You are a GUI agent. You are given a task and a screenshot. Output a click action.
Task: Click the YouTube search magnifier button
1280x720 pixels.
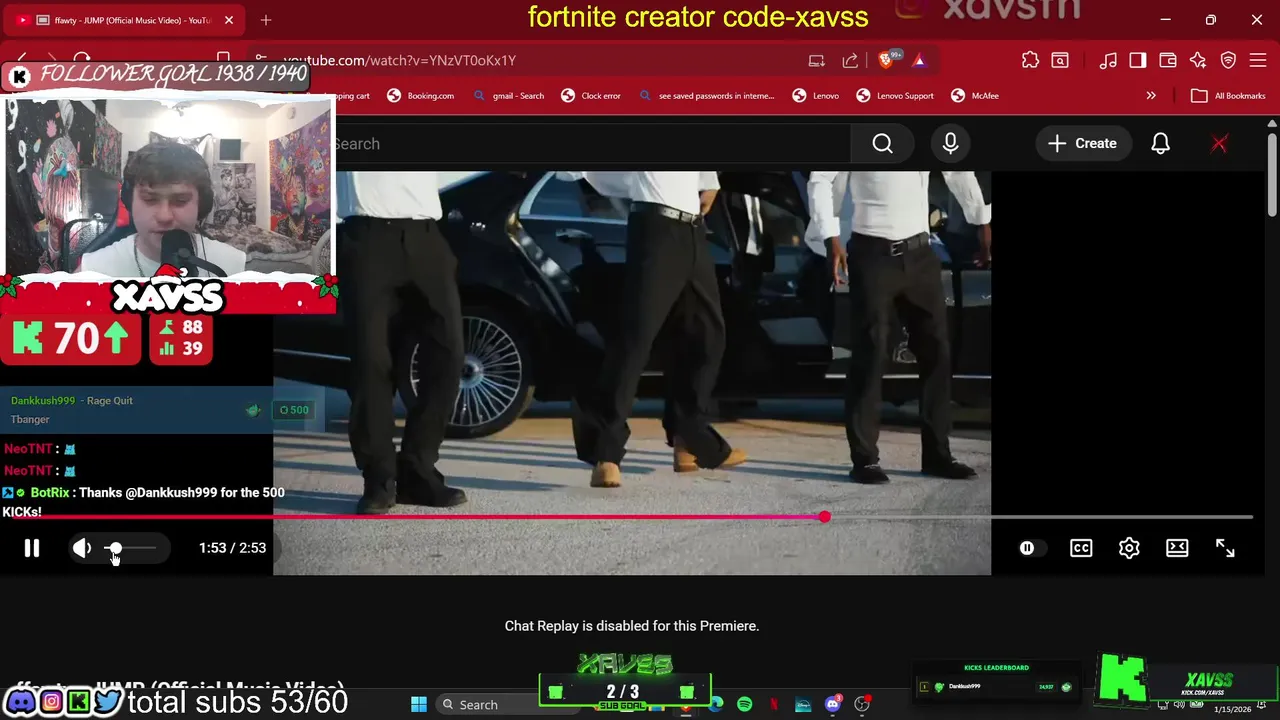pyautogui.click(x=882, y=144)
